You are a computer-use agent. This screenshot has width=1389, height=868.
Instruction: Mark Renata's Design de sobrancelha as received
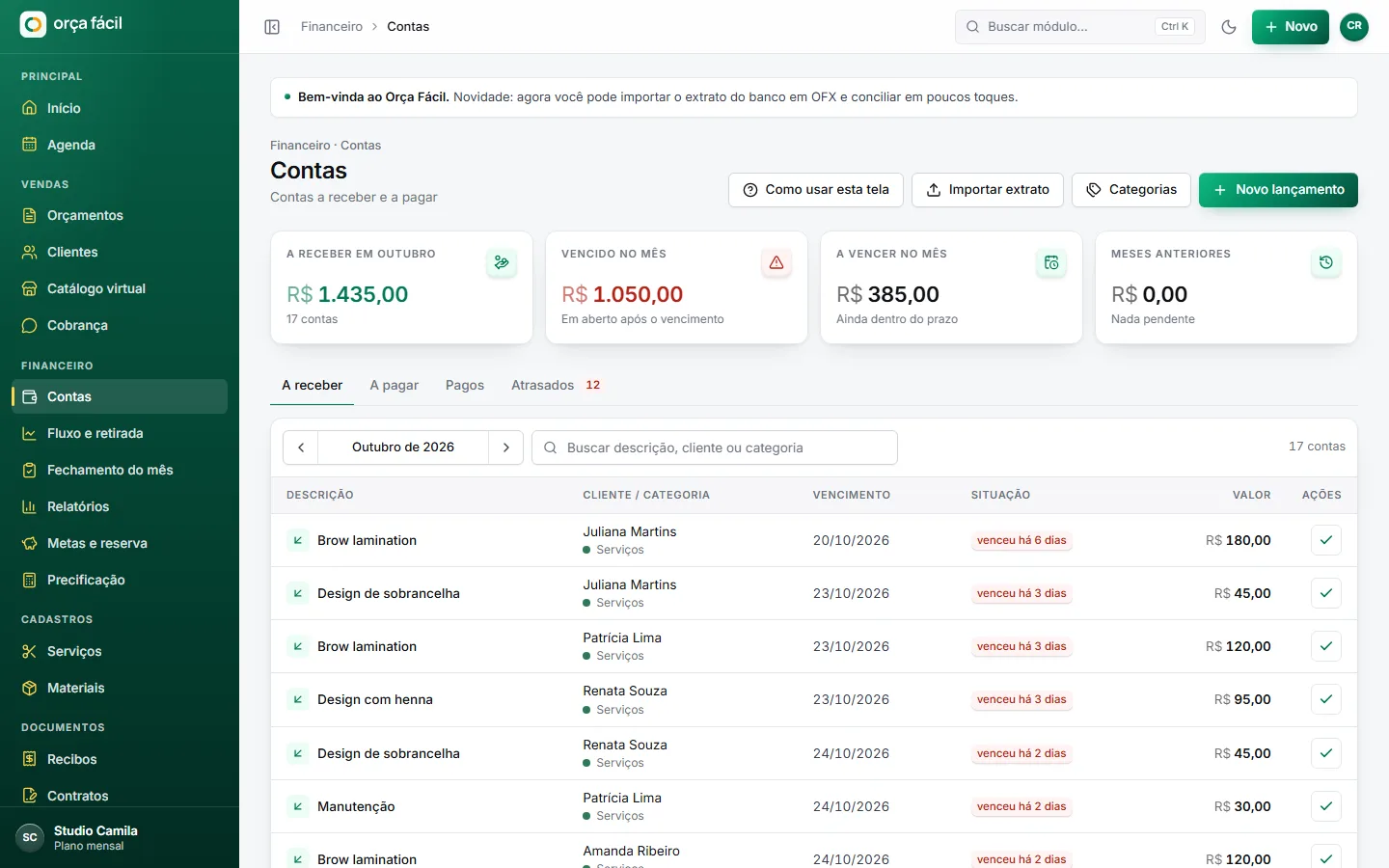[x=1326, y=753]
